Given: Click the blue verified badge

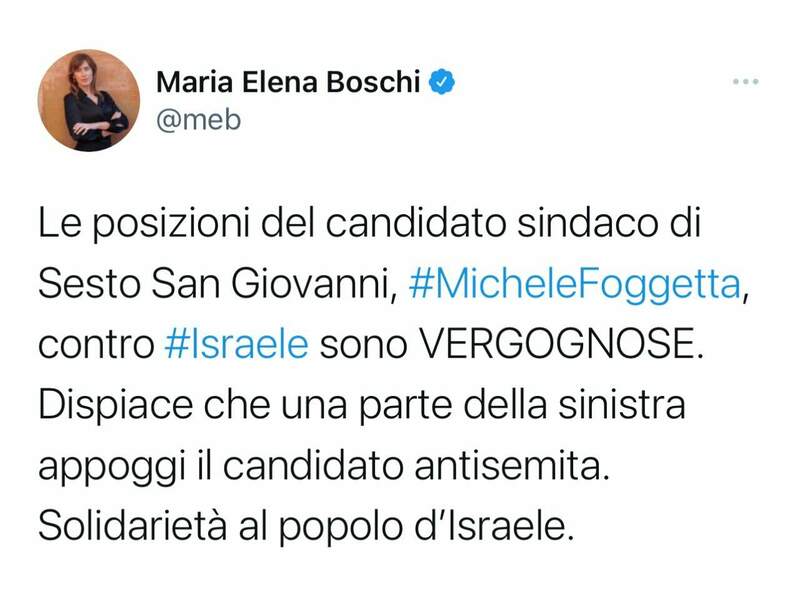Looking at the screenshot, I should pyautogui.click(x=442, y=82).
